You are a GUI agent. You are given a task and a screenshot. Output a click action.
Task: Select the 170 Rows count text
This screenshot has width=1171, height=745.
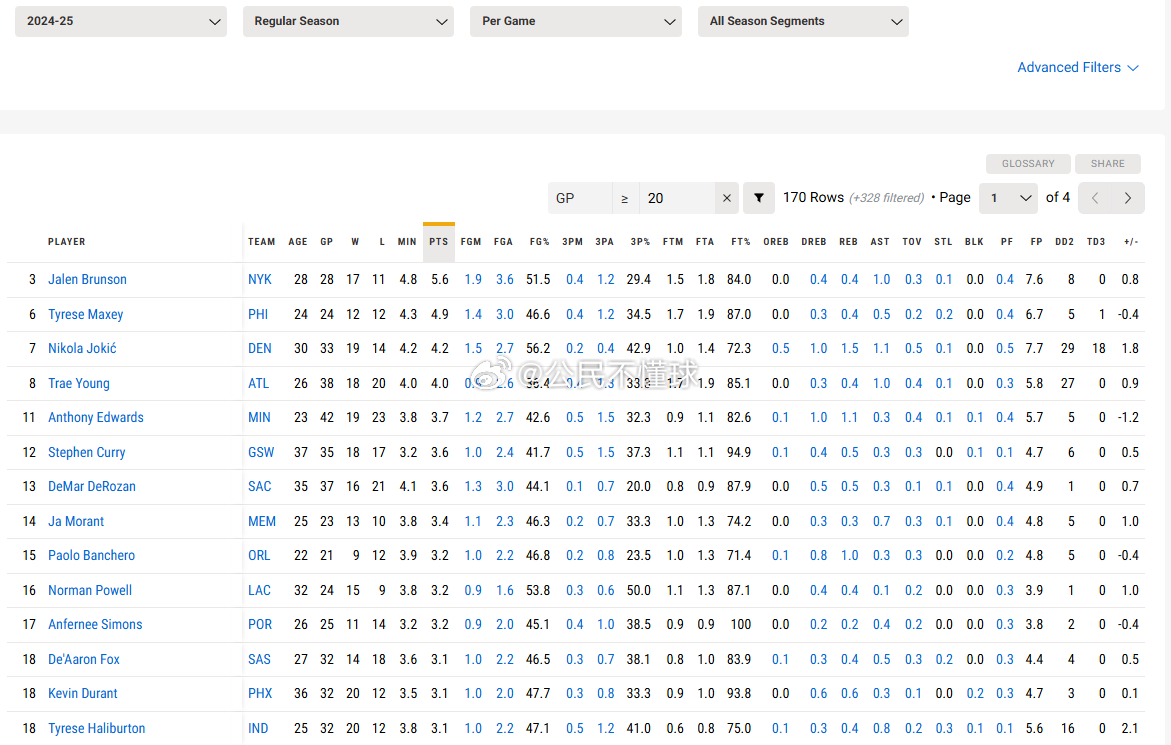click(813, 198)
